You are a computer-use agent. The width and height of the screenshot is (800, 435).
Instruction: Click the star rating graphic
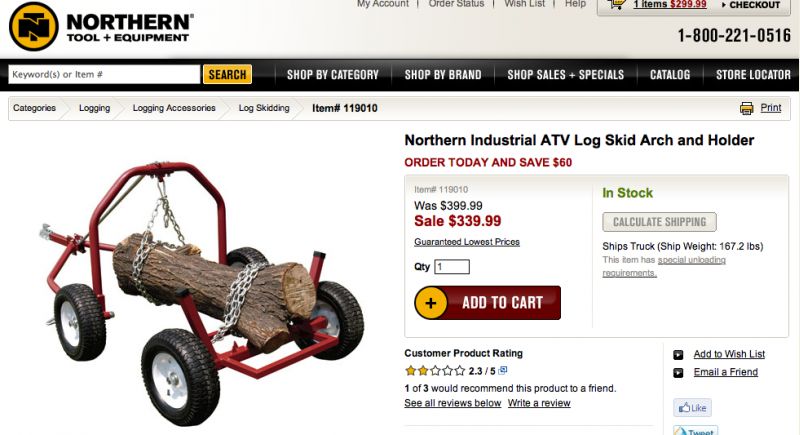[435, 371]
